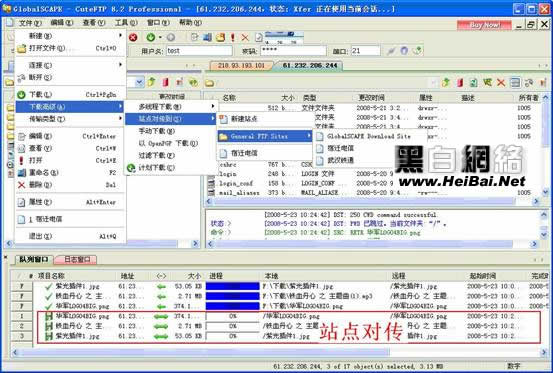Click the Buy Now button
553x373 pixels.
coord(484,25)
